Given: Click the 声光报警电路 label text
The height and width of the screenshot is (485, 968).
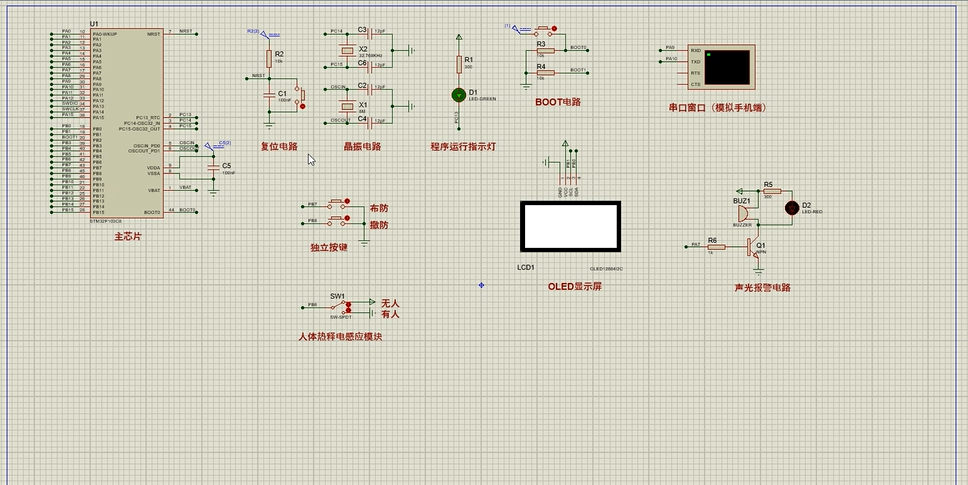Looking at the screenshot, I should (x=762, y=288).
